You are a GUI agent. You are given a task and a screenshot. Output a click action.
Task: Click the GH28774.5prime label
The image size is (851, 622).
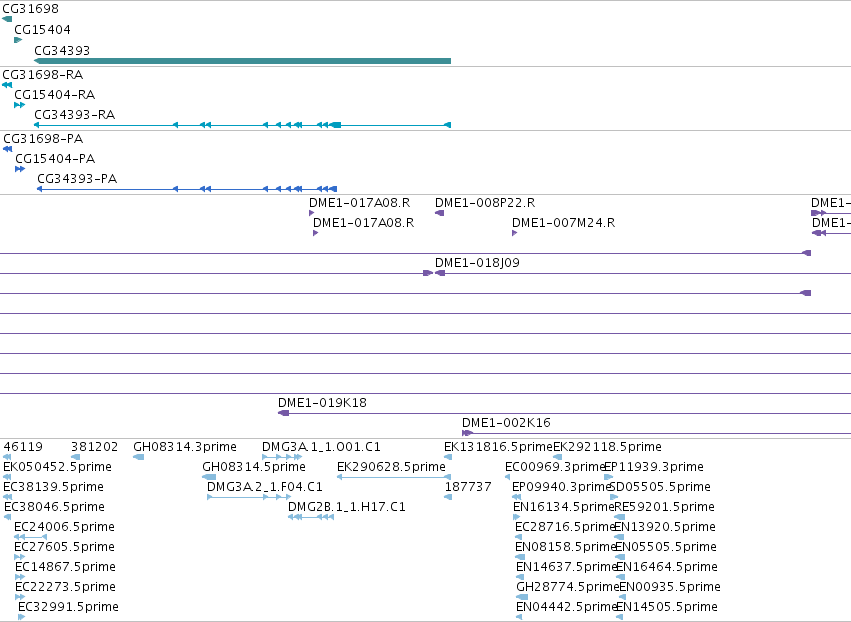[568, 587]
